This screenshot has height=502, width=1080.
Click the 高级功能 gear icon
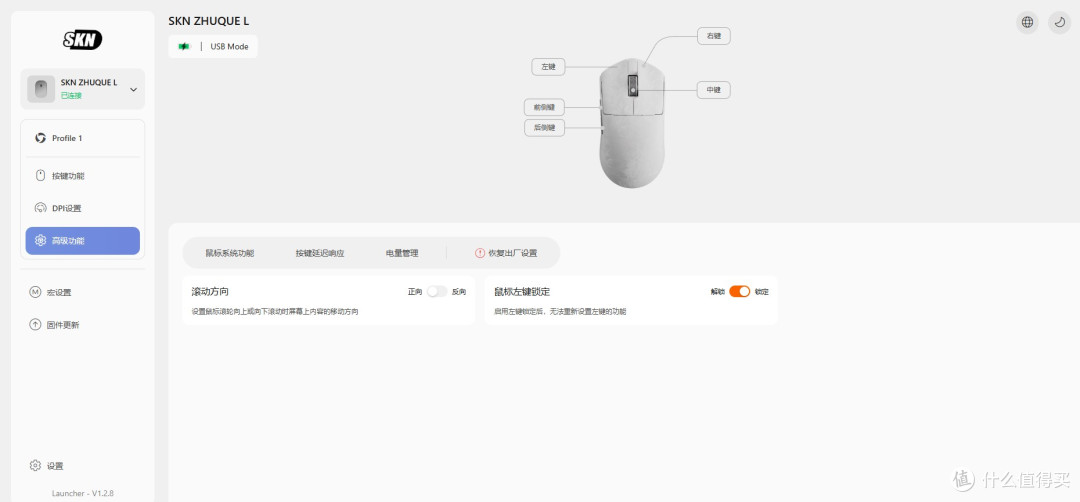pyautogui.click(x=40, y=241)
